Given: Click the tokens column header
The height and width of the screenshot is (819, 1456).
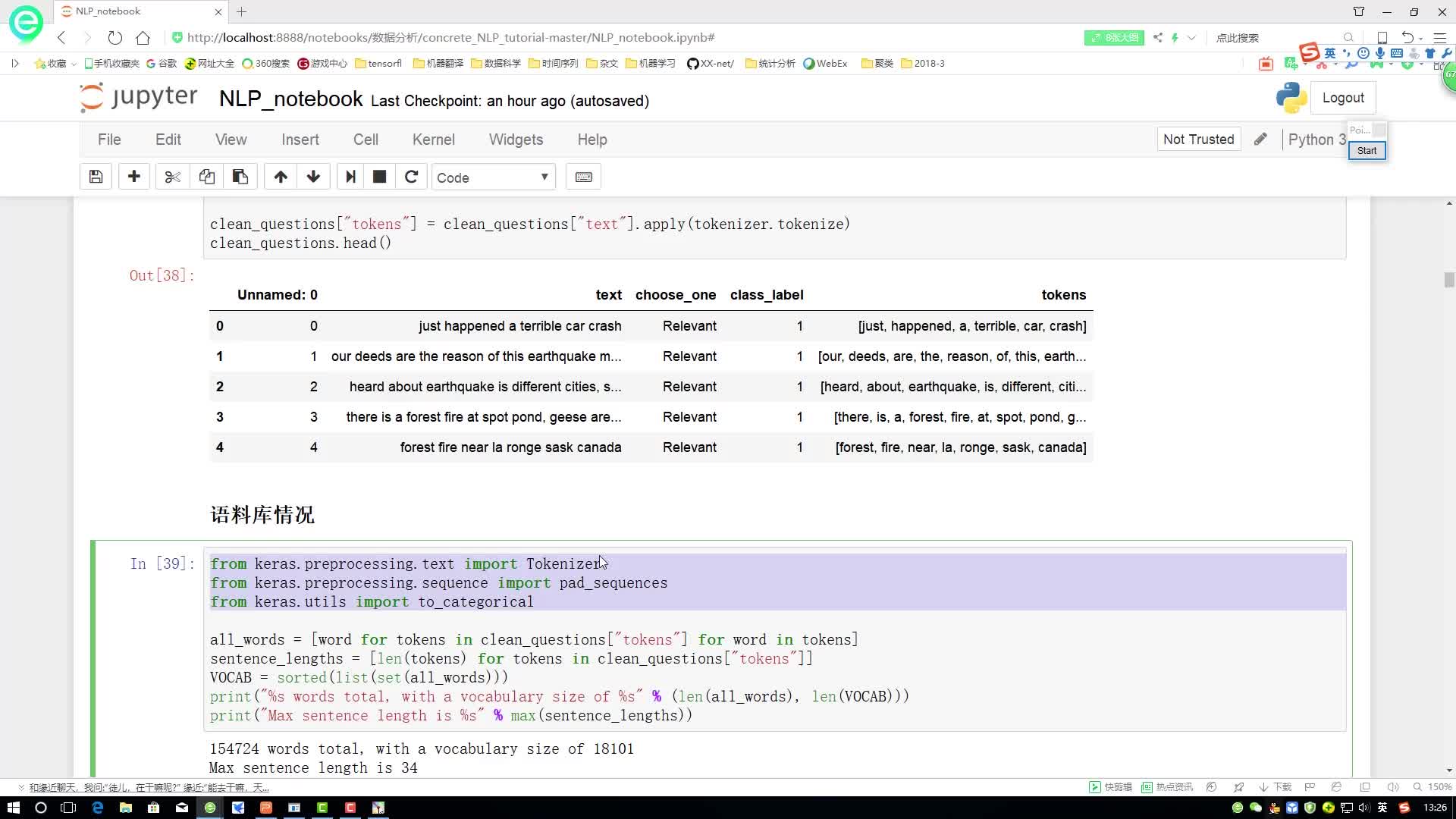Looking at the screenshot, I should click(1063, 295).
